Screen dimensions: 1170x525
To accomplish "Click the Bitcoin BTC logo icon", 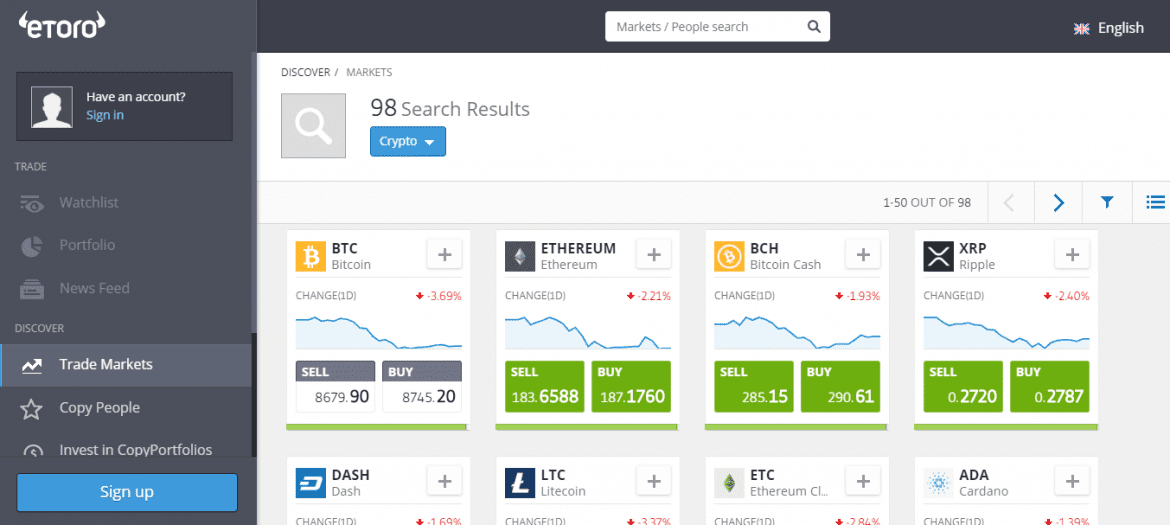I will [x=310, y=256].
